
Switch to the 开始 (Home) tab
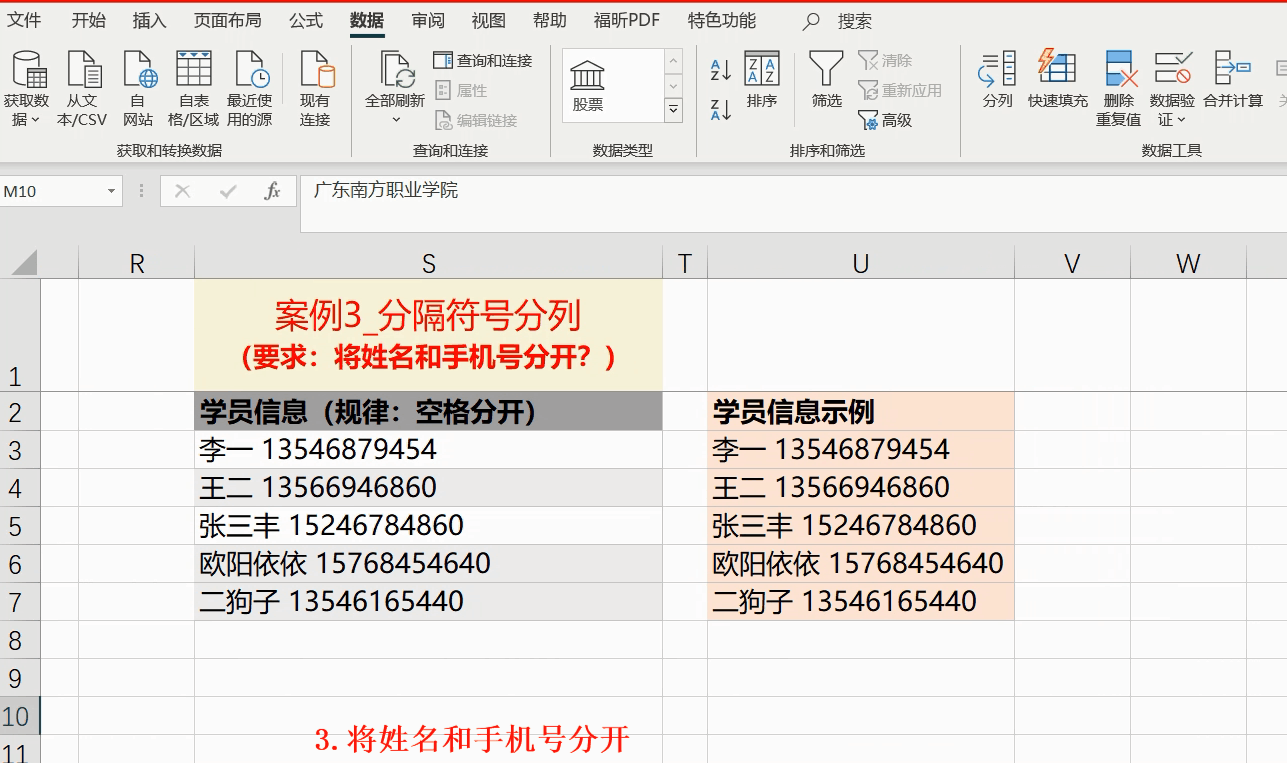[89, 20]
